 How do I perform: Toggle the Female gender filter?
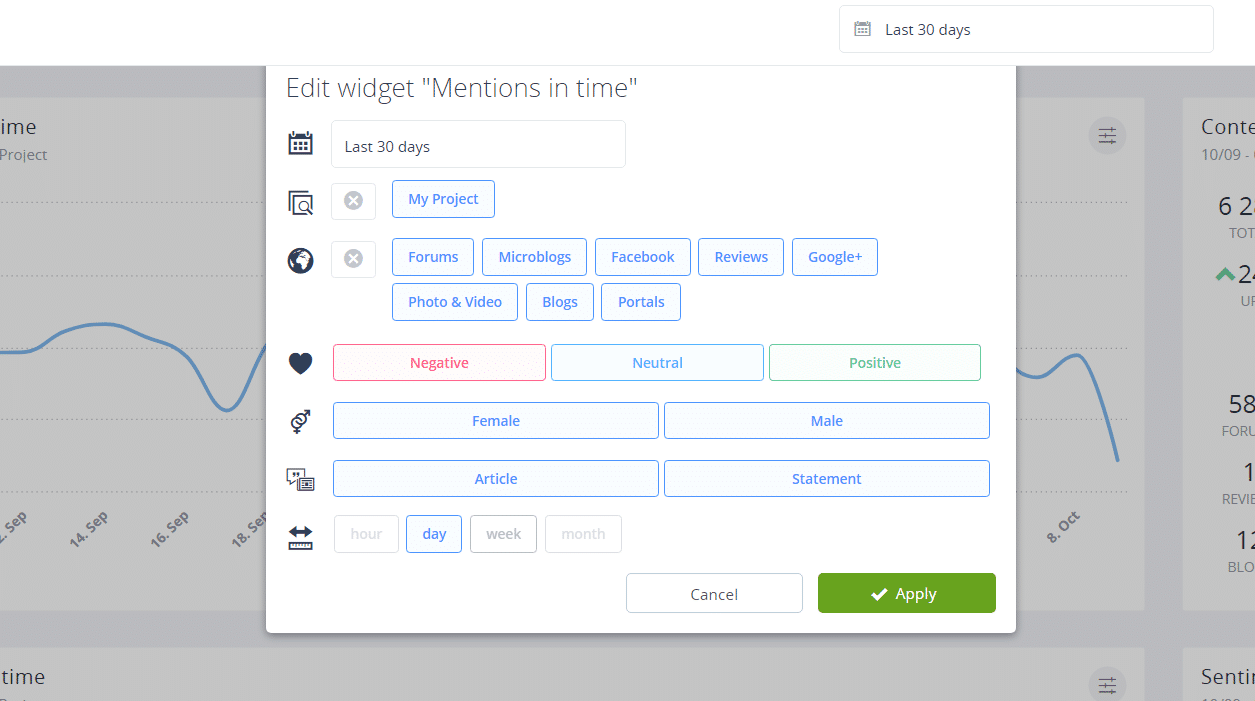click(495, 421)
